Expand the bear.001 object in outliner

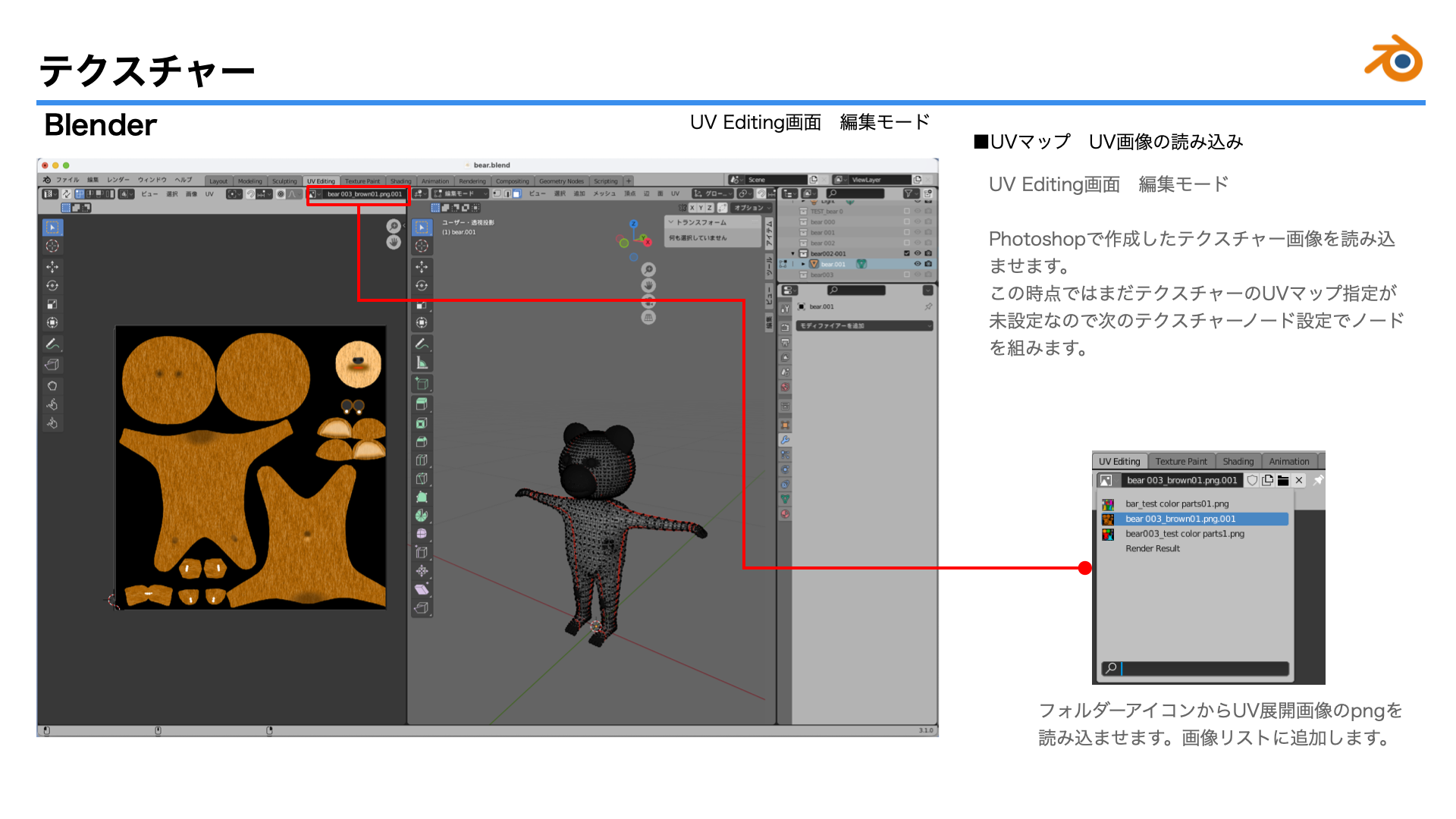click(x=803, y=264)
